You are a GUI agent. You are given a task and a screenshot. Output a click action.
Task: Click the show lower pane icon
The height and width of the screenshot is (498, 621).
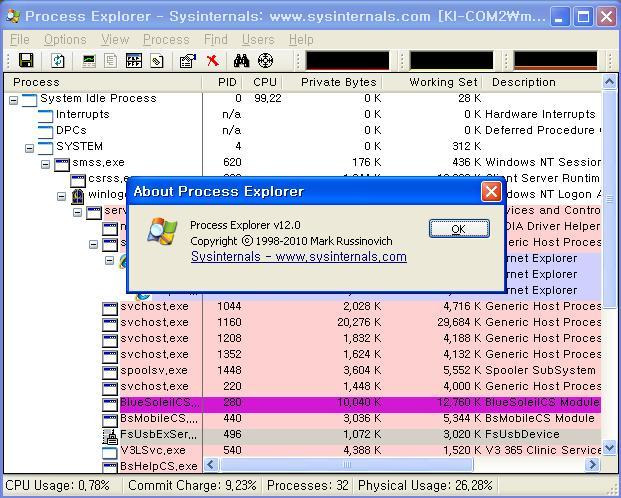click(134, 61)
